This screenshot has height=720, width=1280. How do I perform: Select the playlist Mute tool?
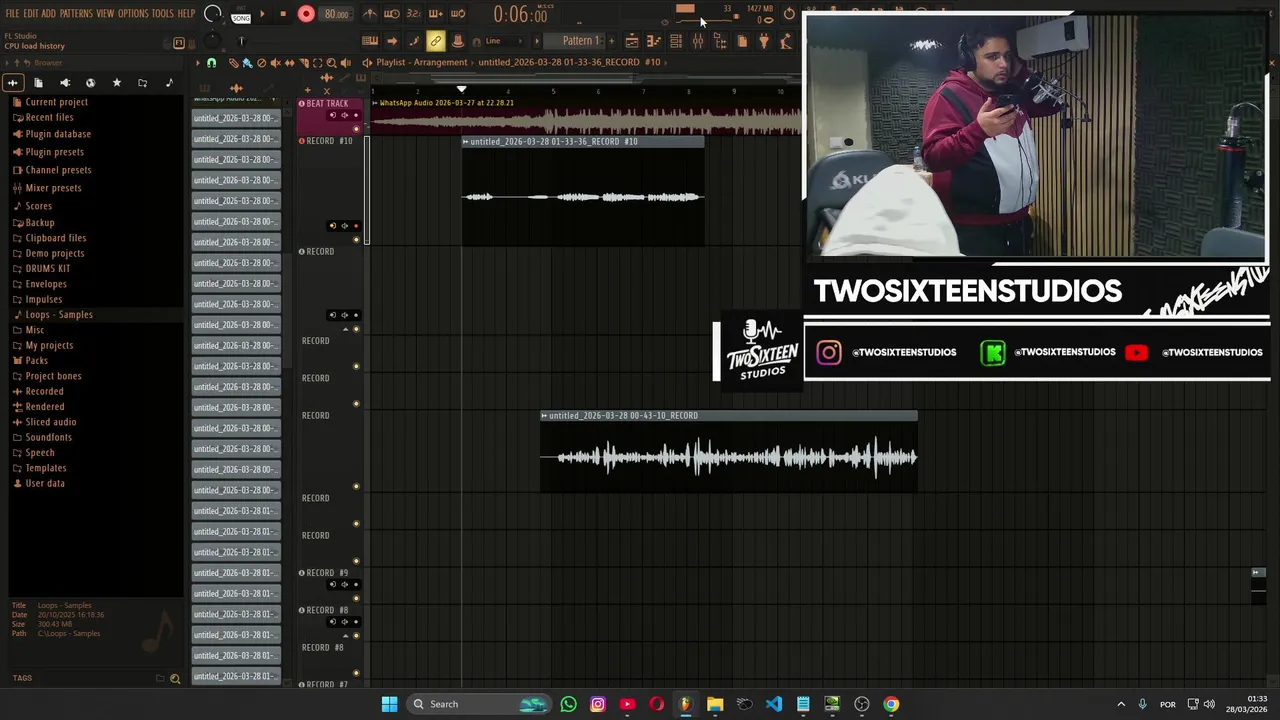[275, 63]
